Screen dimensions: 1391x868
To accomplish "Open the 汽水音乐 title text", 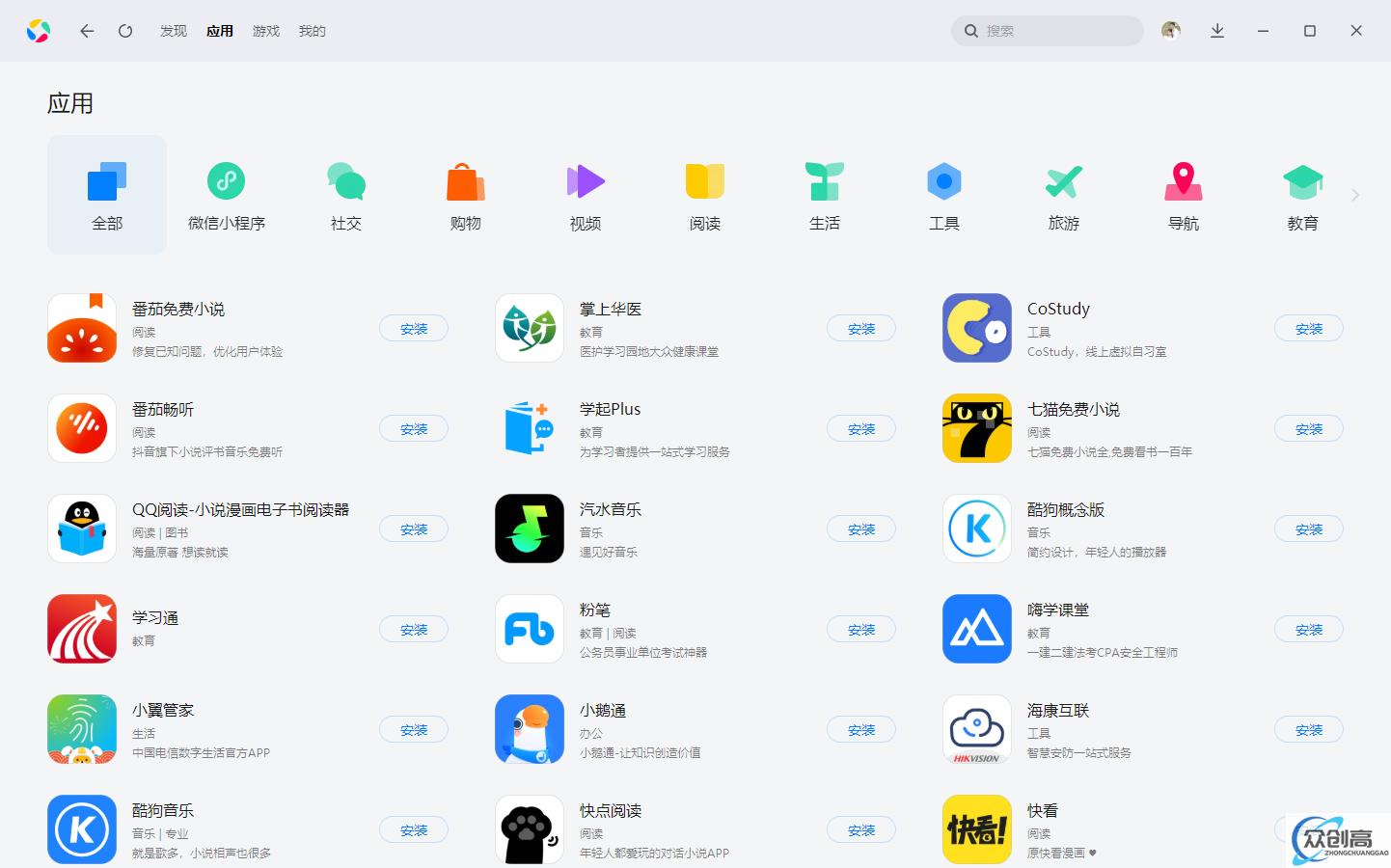I will click(x=611, y=509).
